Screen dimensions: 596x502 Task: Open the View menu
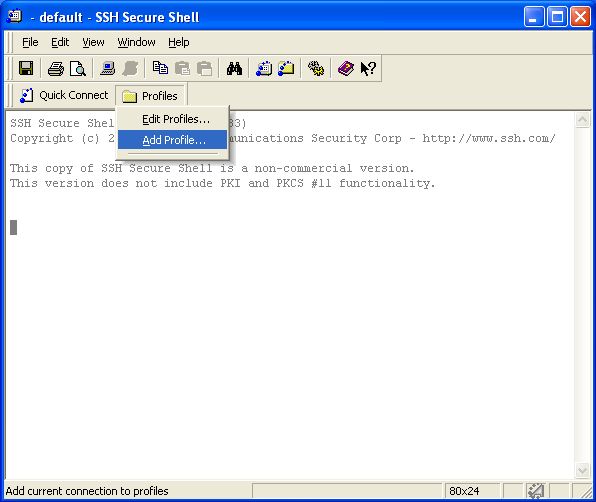point(93,42)
